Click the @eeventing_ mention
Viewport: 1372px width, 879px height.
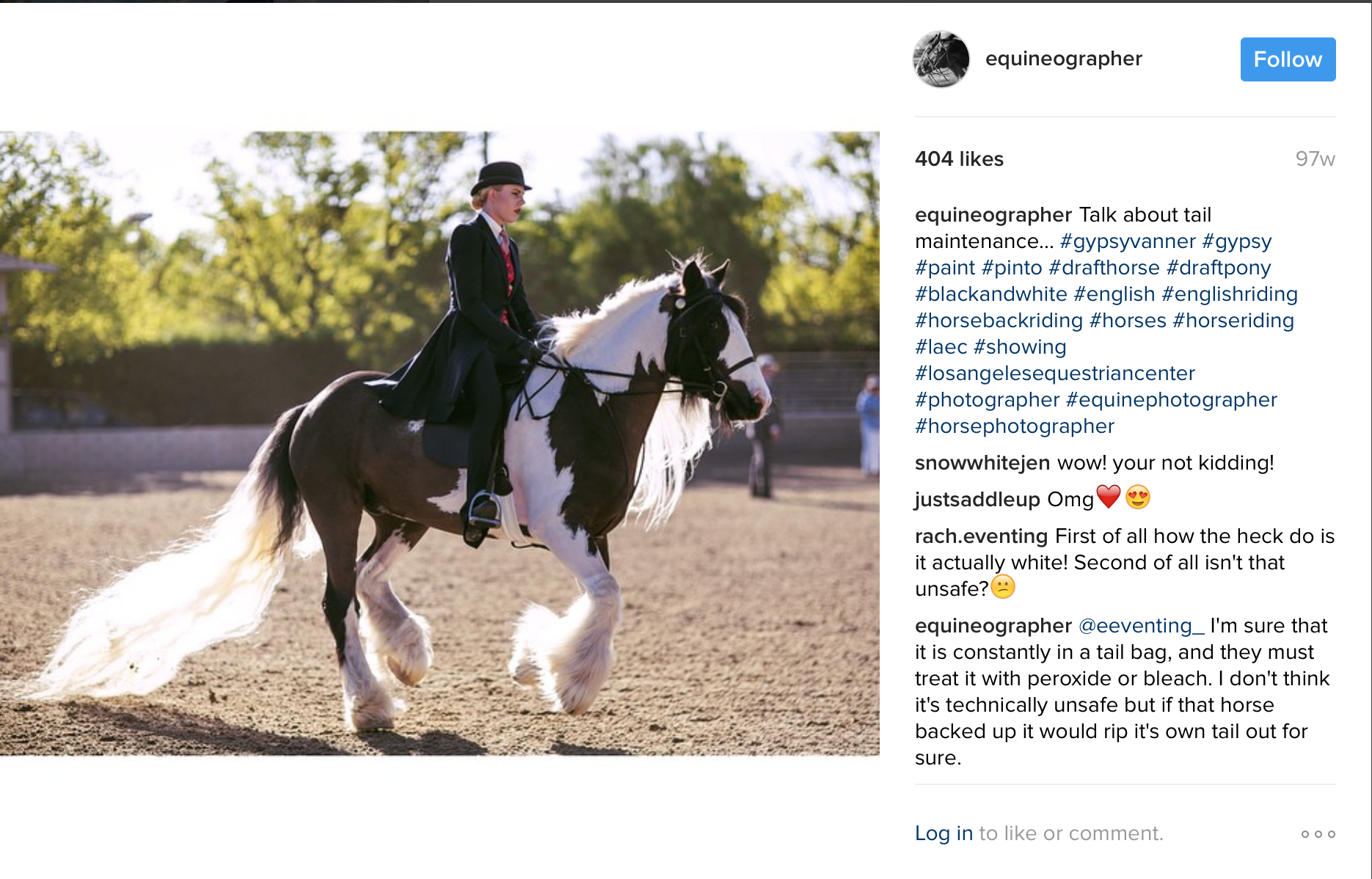[1141, 626]
